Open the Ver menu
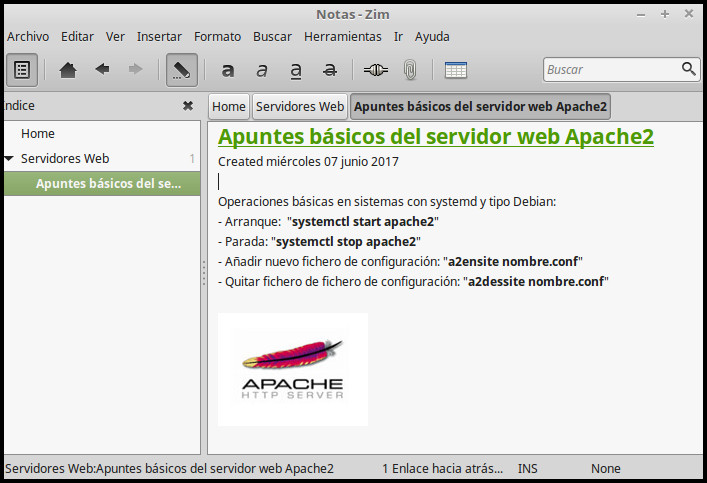707x483 pixels. coord(115,37)
